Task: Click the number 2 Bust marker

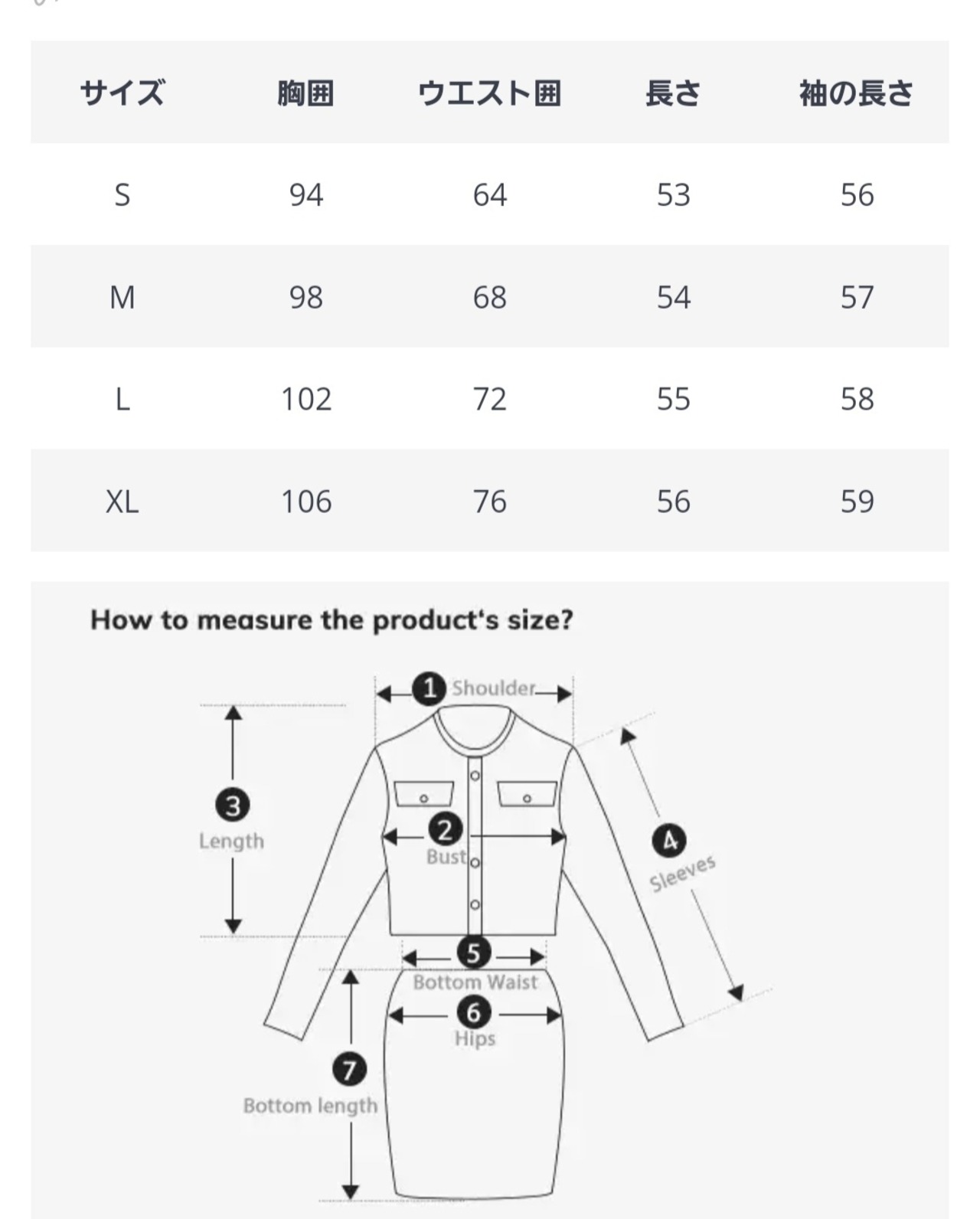Action: tap(445, 829)
